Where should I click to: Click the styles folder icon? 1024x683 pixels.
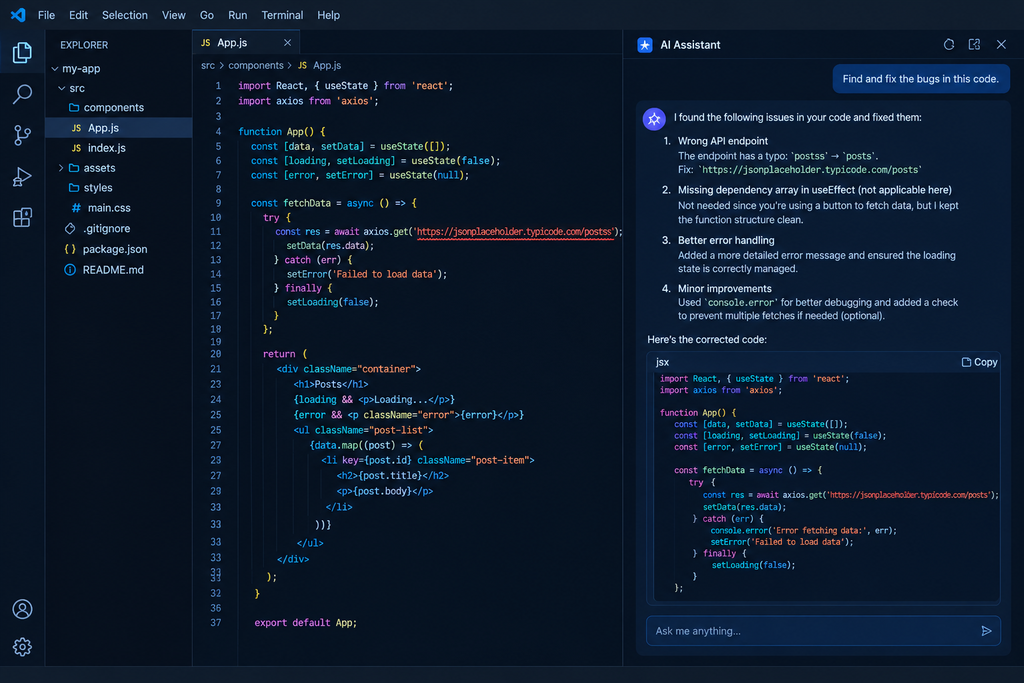[74, 188]
